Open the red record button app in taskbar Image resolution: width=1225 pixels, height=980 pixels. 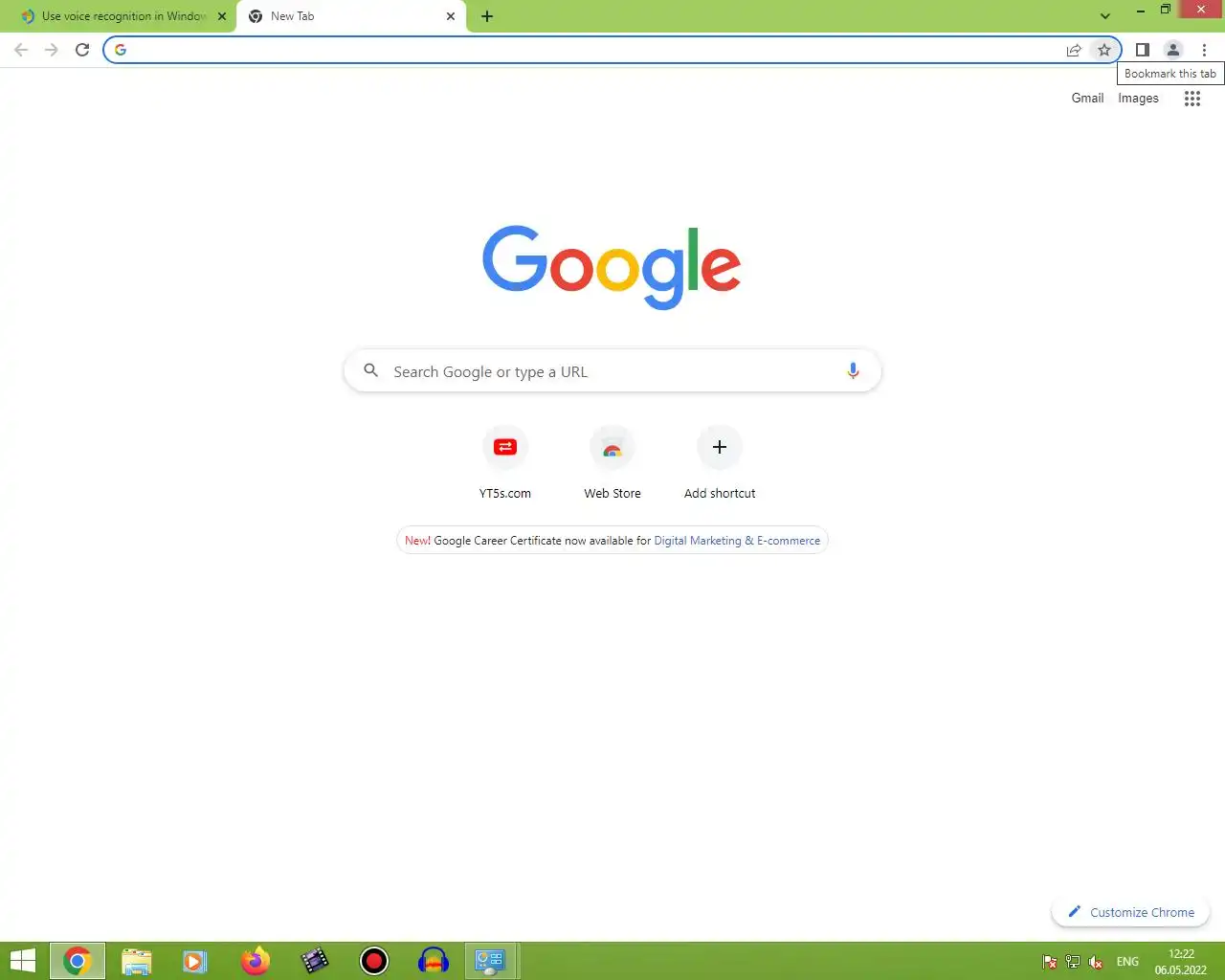(374, 961)
